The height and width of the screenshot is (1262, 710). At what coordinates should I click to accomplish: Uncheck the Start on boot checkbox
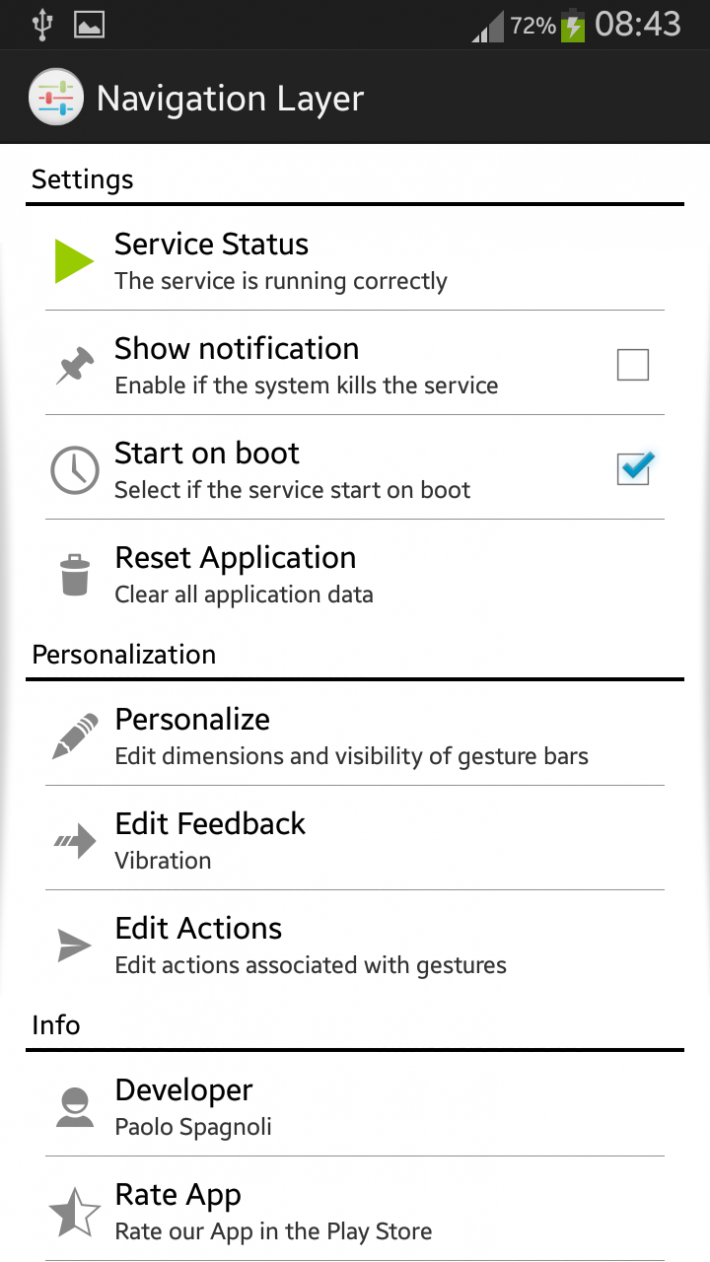[x=634, y=468]
